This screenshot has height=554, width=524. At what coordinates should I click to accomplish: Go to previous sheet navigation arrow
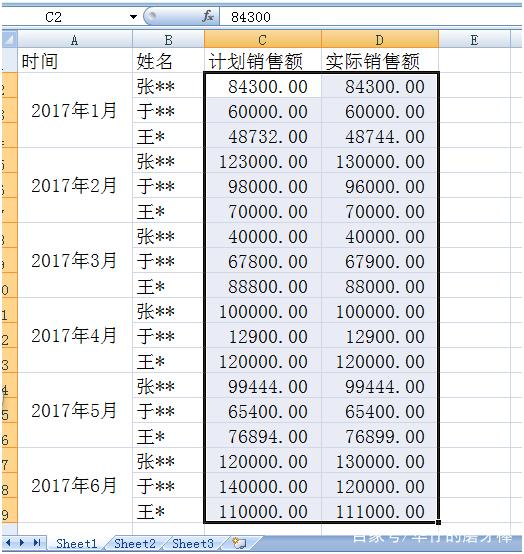8,542
